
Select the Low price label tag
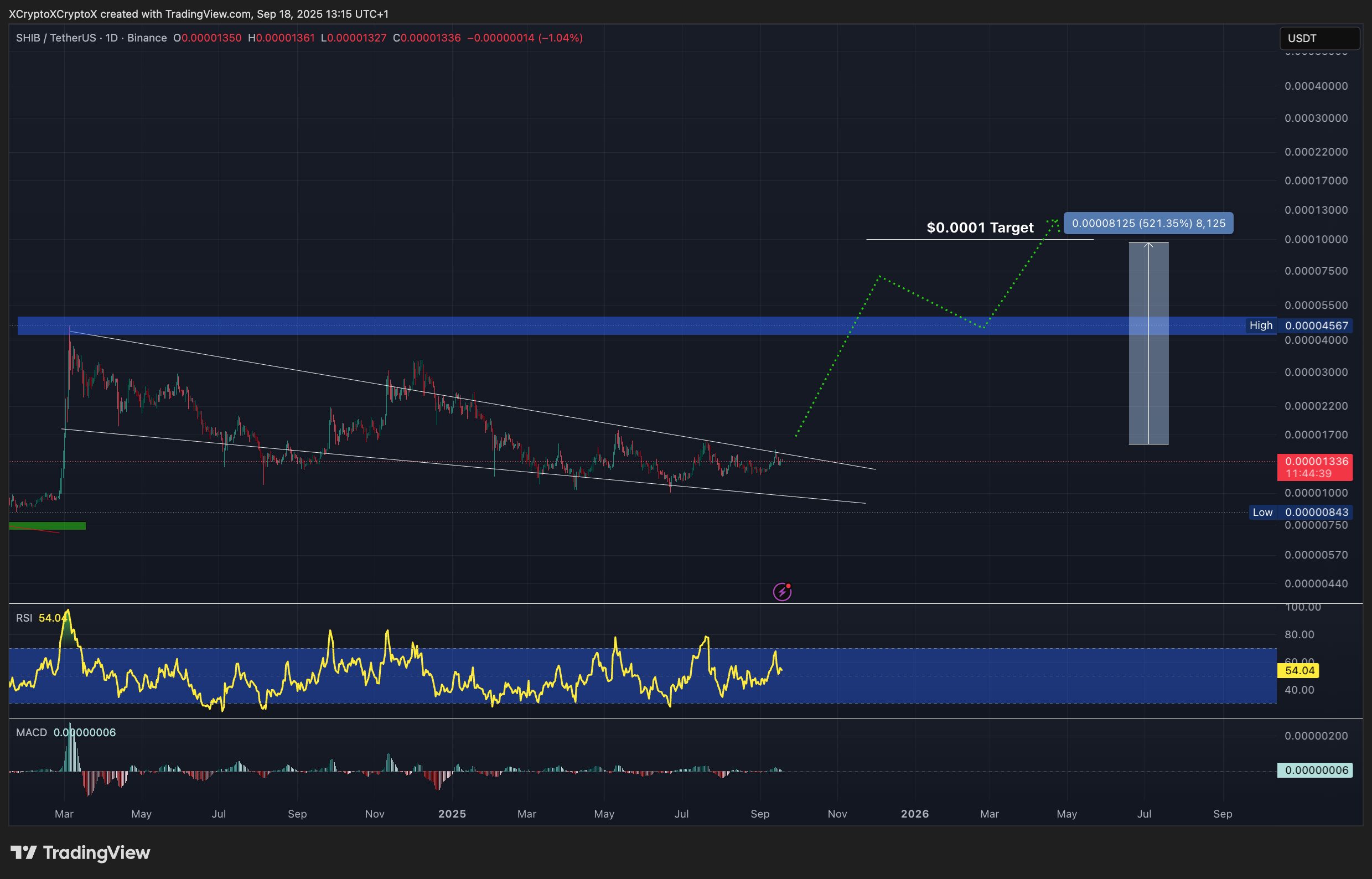1262,512
